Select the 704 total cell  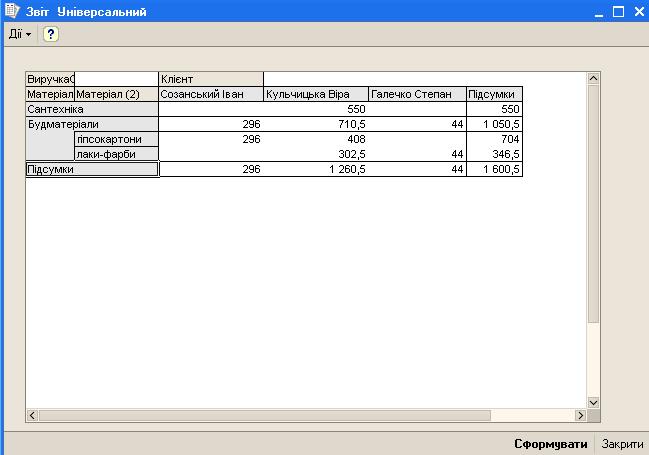[x=494, y=139]
